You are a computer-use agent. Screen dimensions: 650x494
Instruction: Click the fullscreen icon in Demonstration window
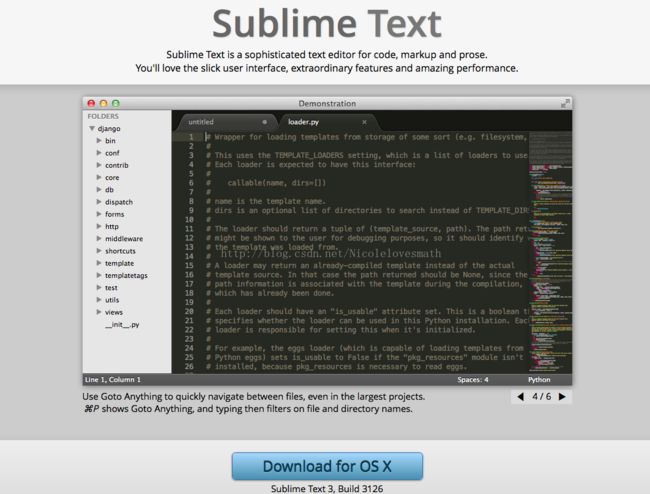coord(565,103)
